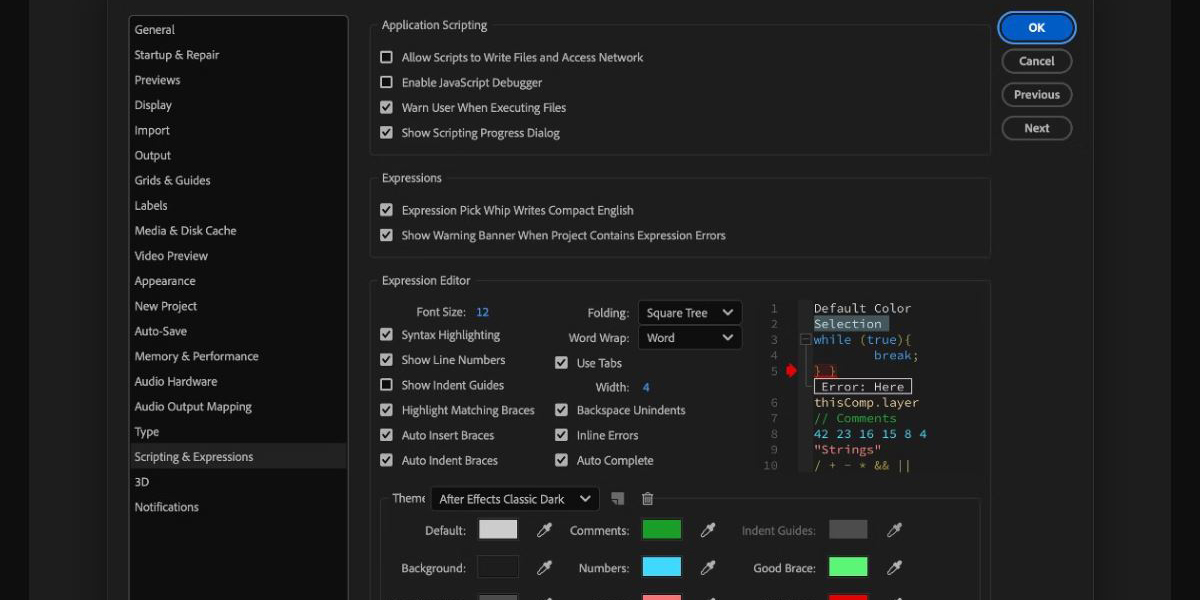The height and width of the screenshot is (600, 1200).
Task: Delete the theme with the trash icon
Action: pyautogui.click(x=647, y=499)
